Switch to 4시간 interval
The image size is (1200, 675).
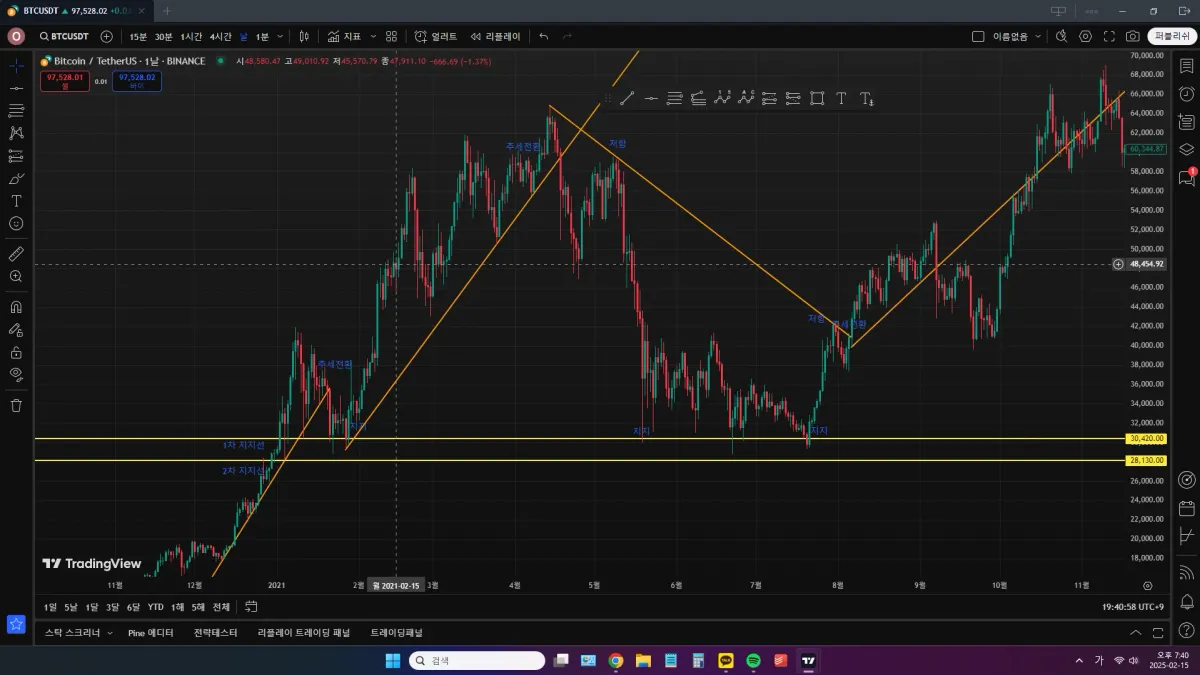(x=220, y=36)
